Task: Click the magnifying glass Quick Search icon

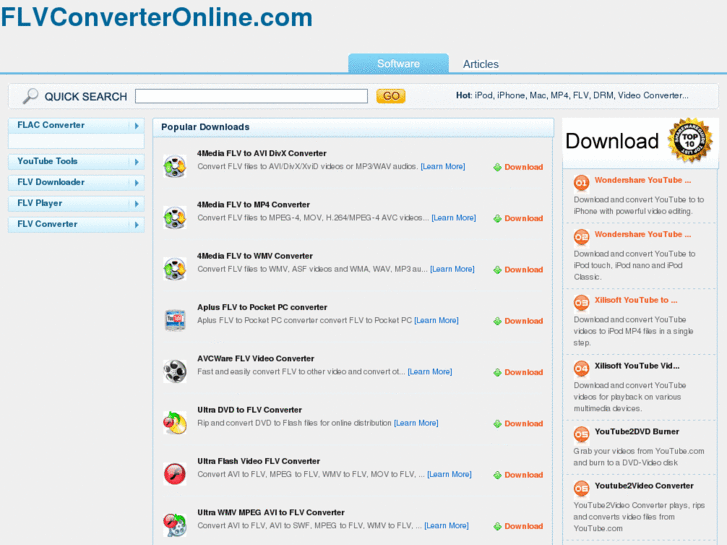Action: point(31,96)
